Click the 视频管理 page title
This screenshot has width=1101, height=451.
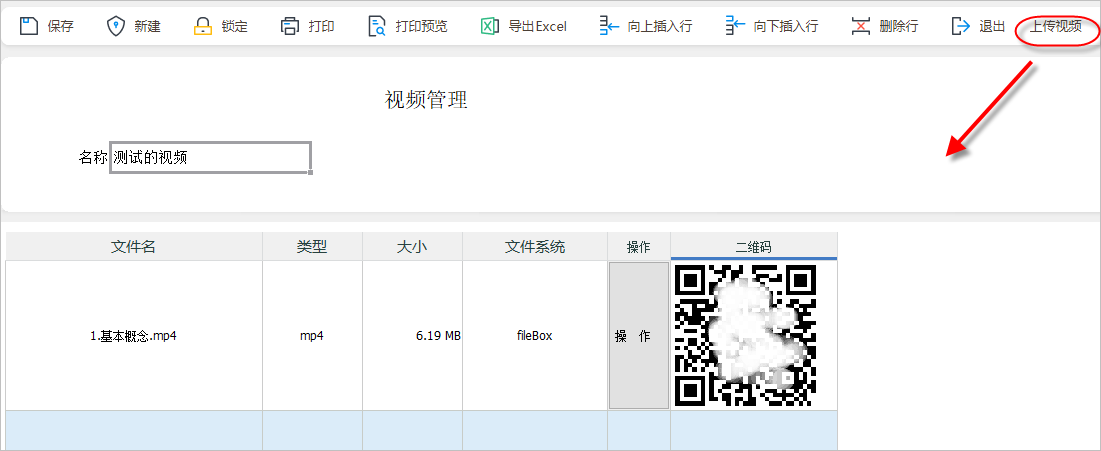[426, 100]
